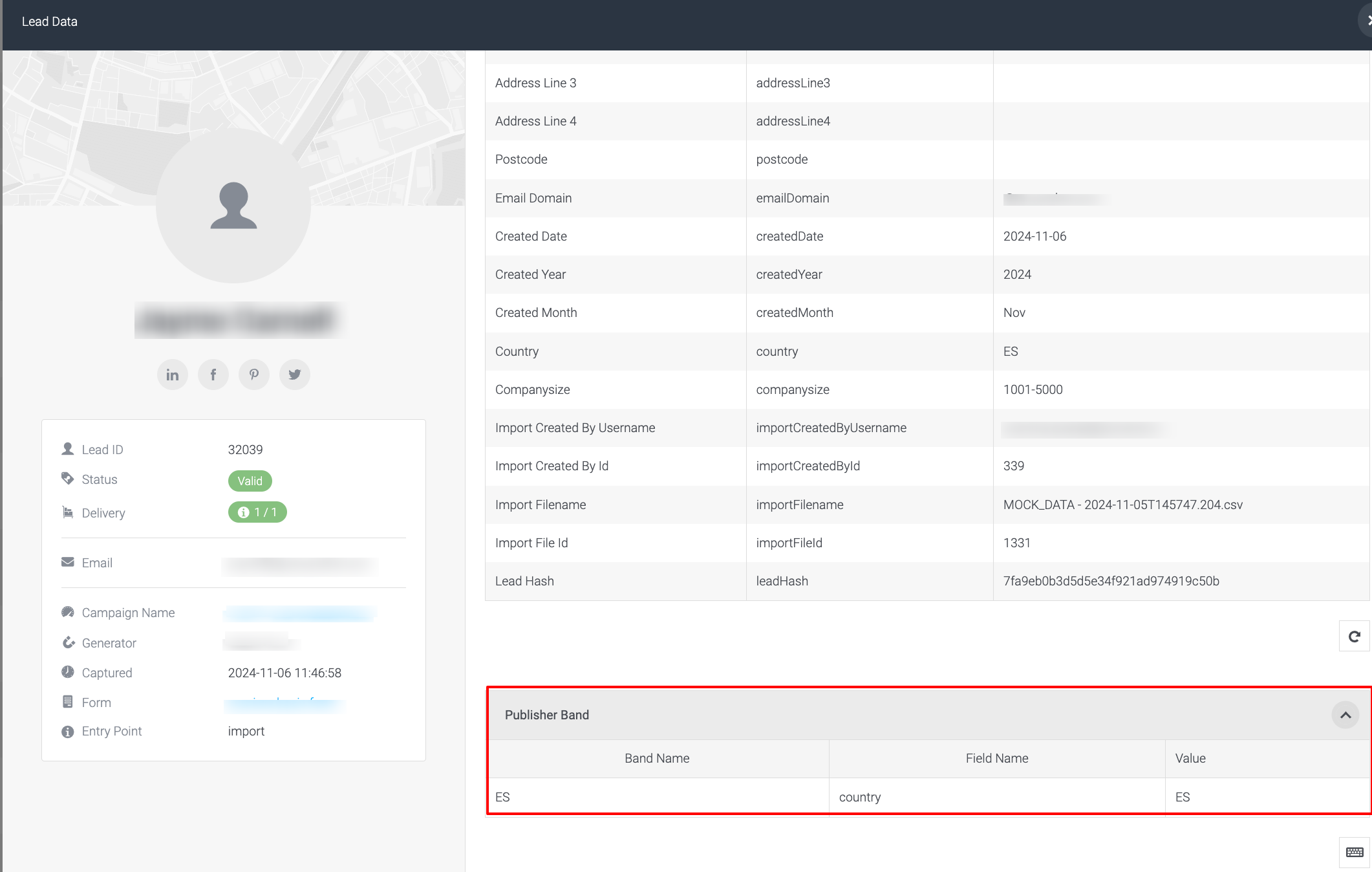
Task: Open the Facebook social icon
Action: (x=213, y=375)
